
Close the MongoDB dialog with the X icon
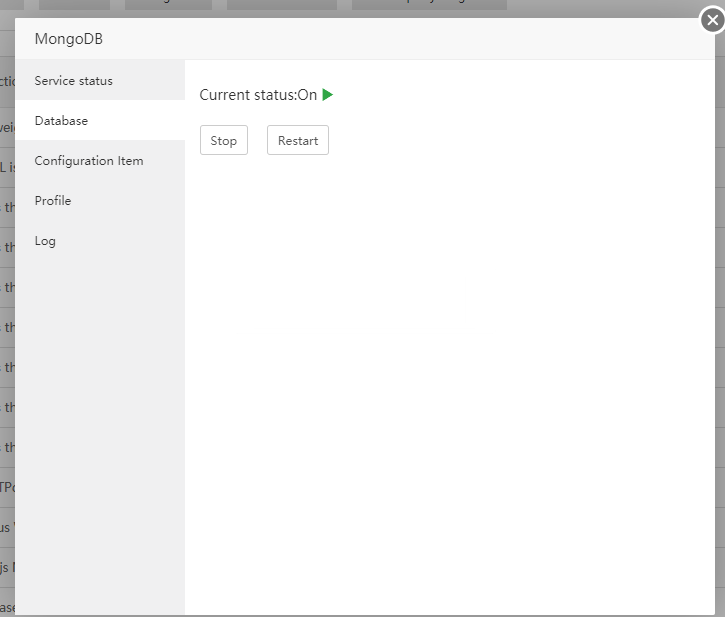(713, 20)
